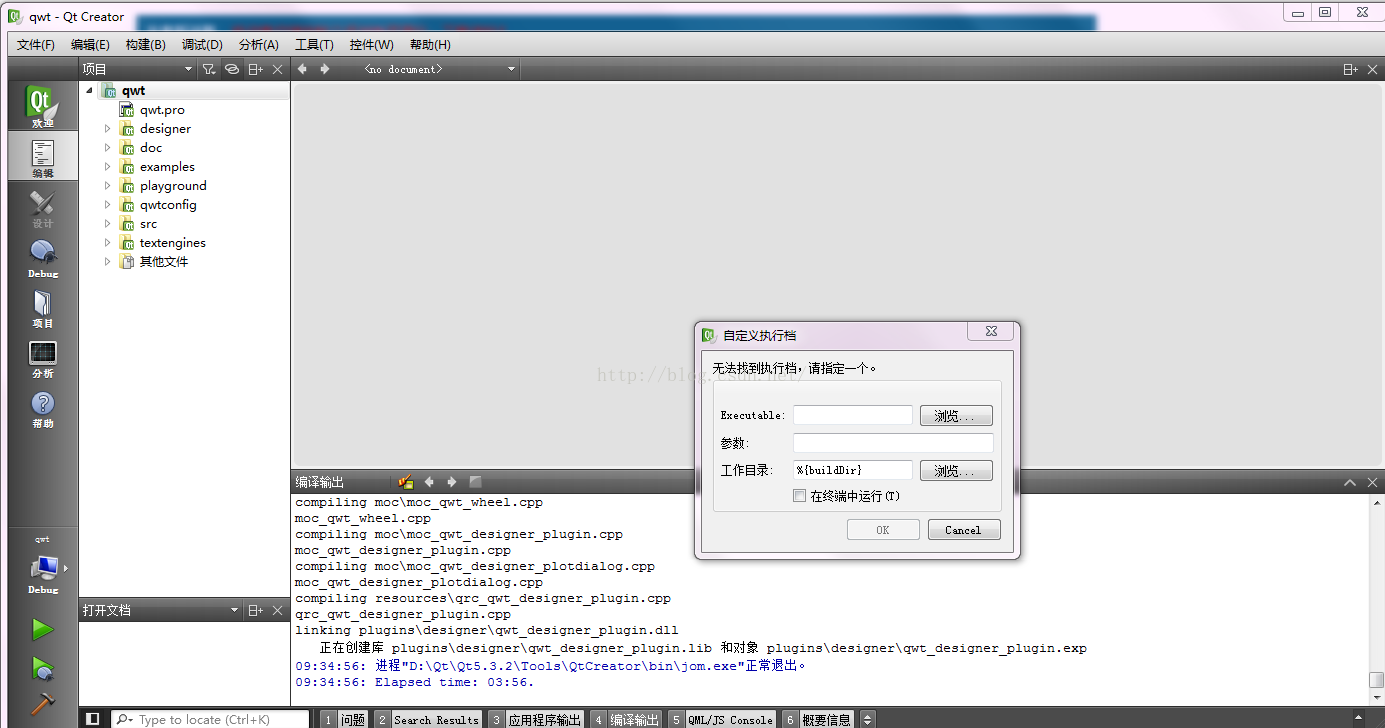Switch to the 欢迎 (Welcome) mode
1385x728 pixels.
pyautogui.click(x=42, y=106)
